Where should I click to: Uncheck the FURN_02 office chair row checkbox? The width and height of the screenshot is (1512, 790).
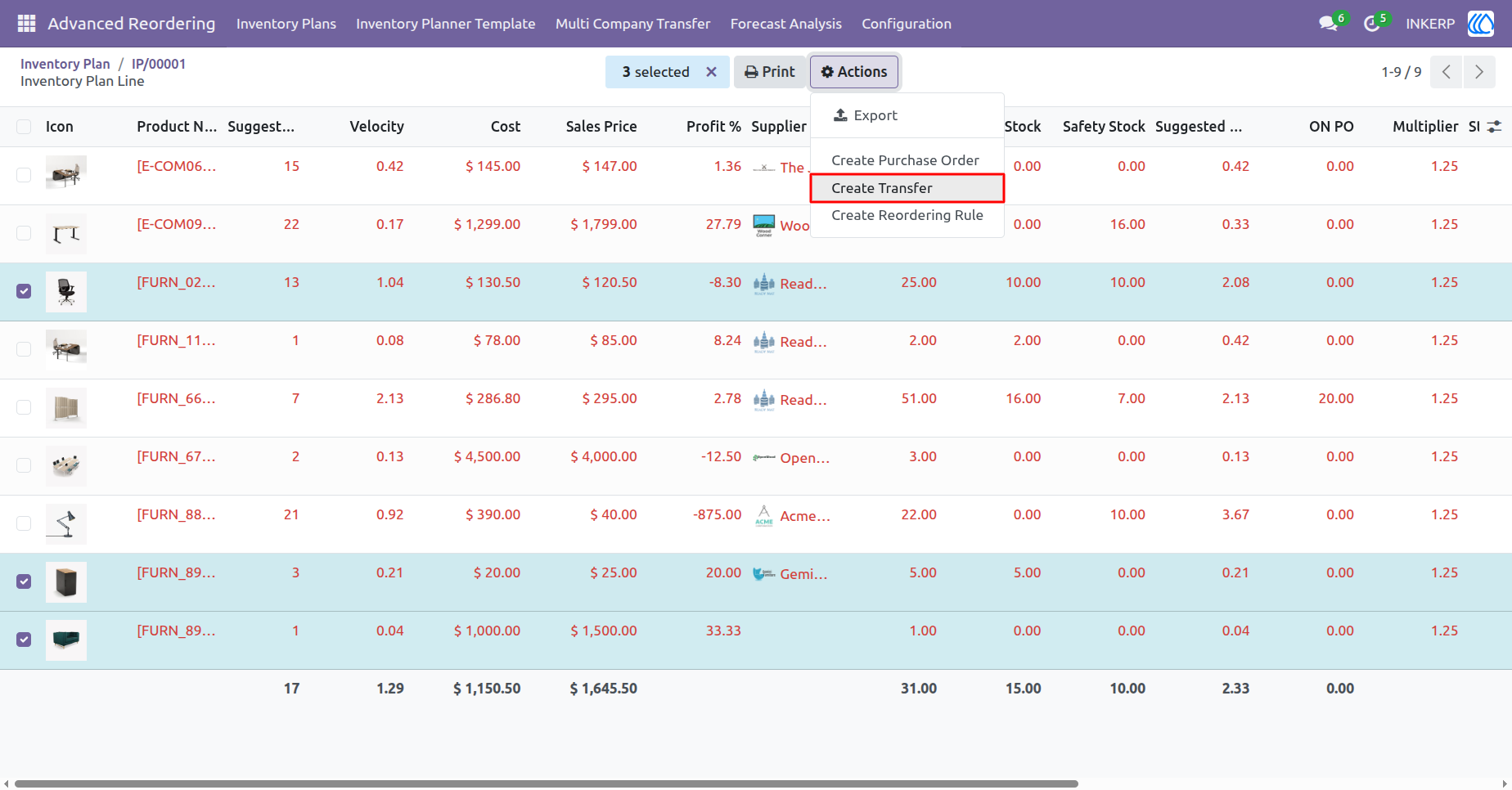24,291
